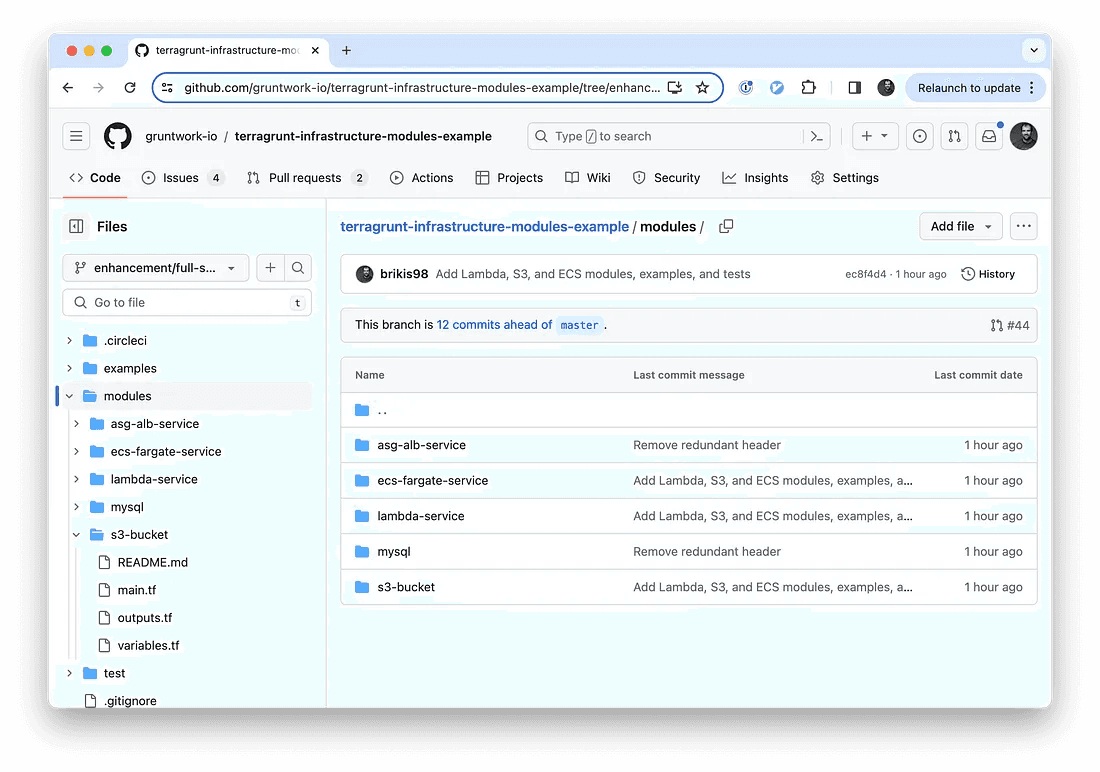Click the site information icon in address bar
Image resolution: width=1100 pixels, height=772 pixels.
coord(168,88)
